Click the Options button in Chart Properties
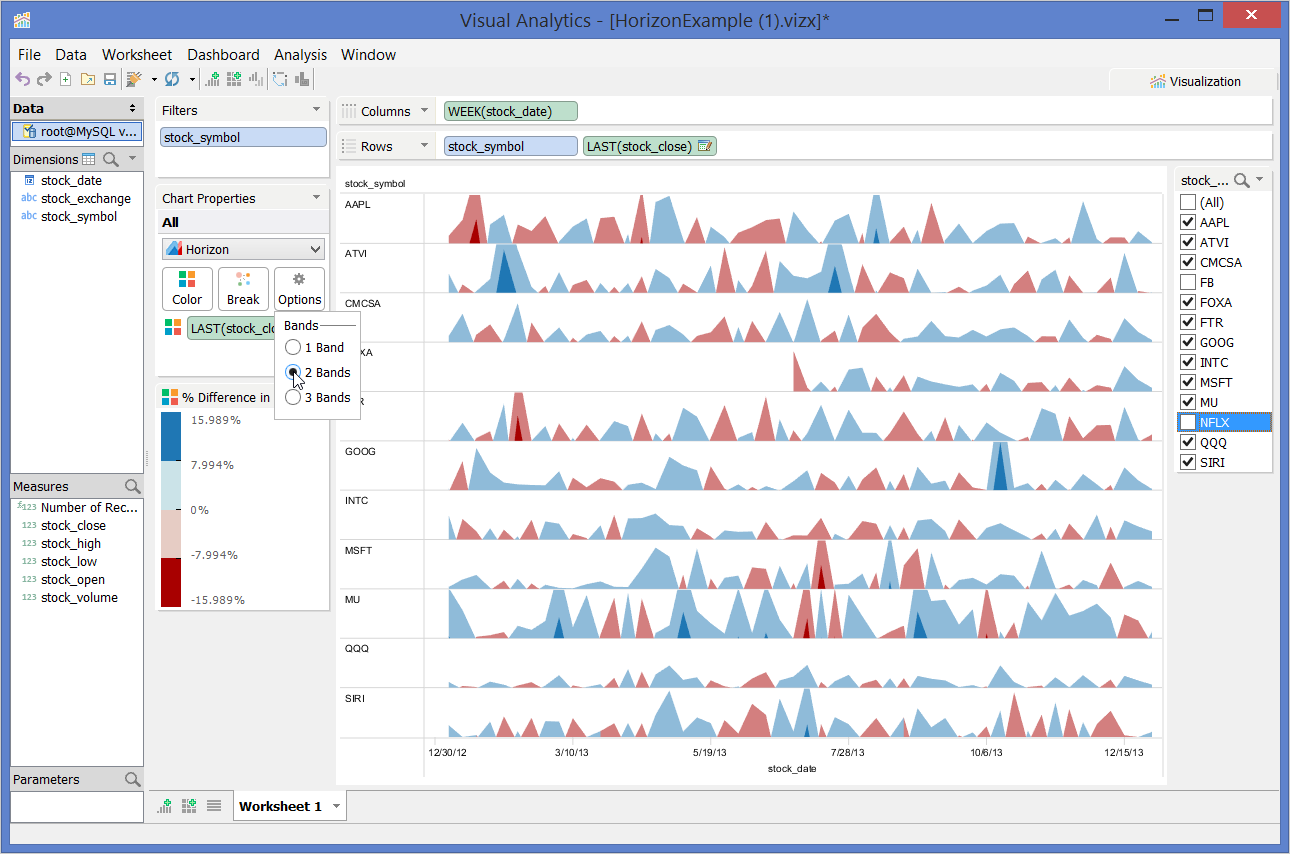 (x=299, y=289)
